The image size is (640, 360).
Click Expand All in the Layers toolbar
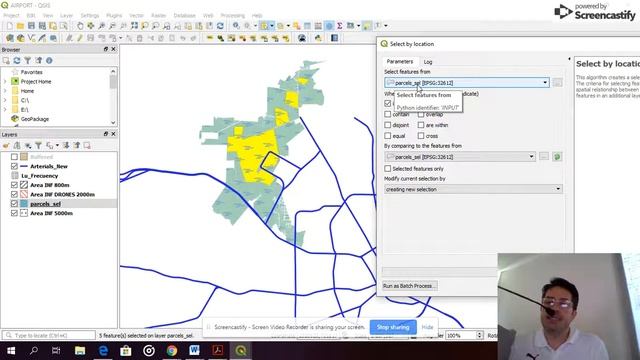(66, 145)
